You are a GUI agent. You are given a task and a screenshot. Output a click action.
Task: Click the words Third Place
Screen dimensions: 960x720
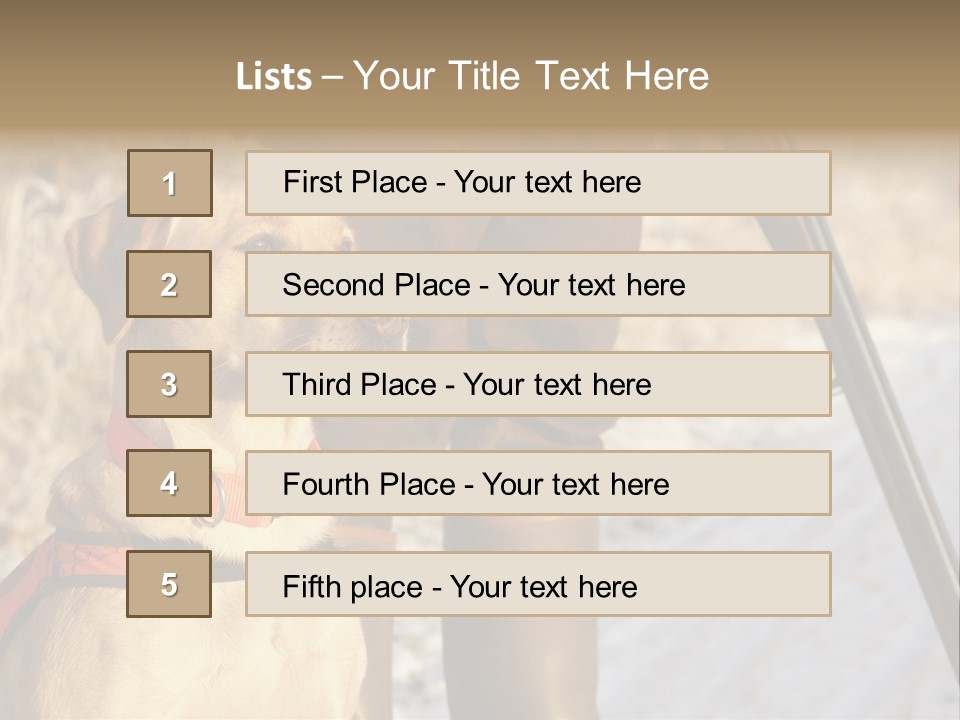coord(359,384)
